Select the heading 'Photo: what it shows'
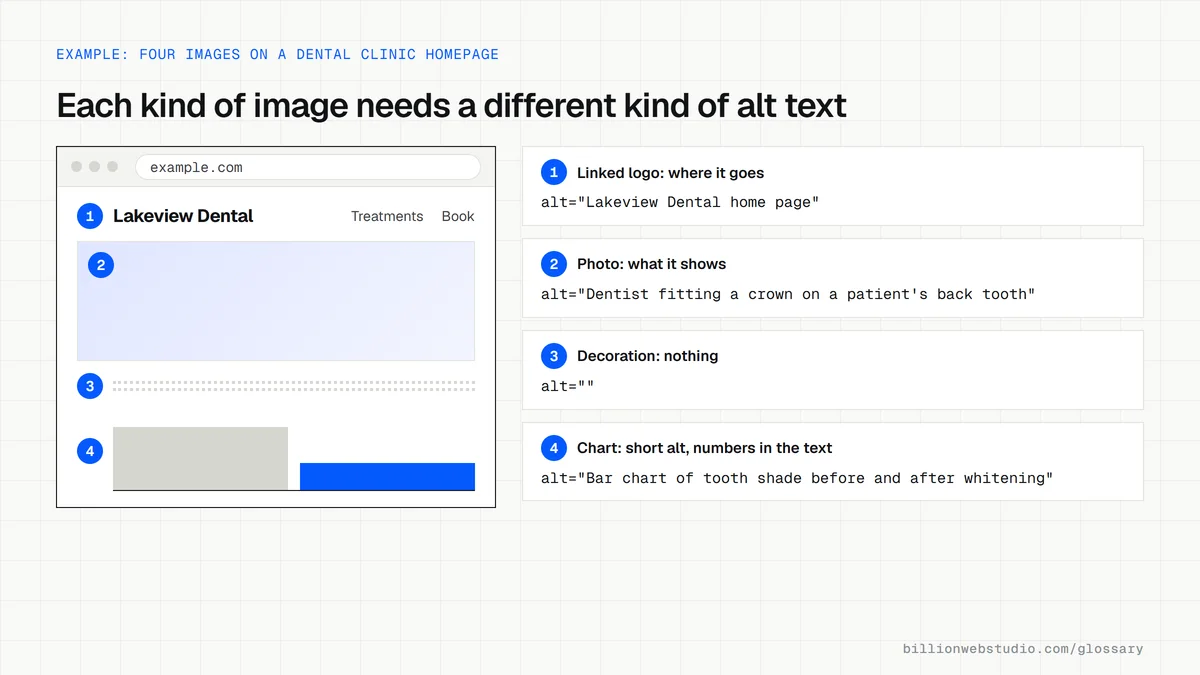The image size is (1200, 675). [x=651, y=264]
